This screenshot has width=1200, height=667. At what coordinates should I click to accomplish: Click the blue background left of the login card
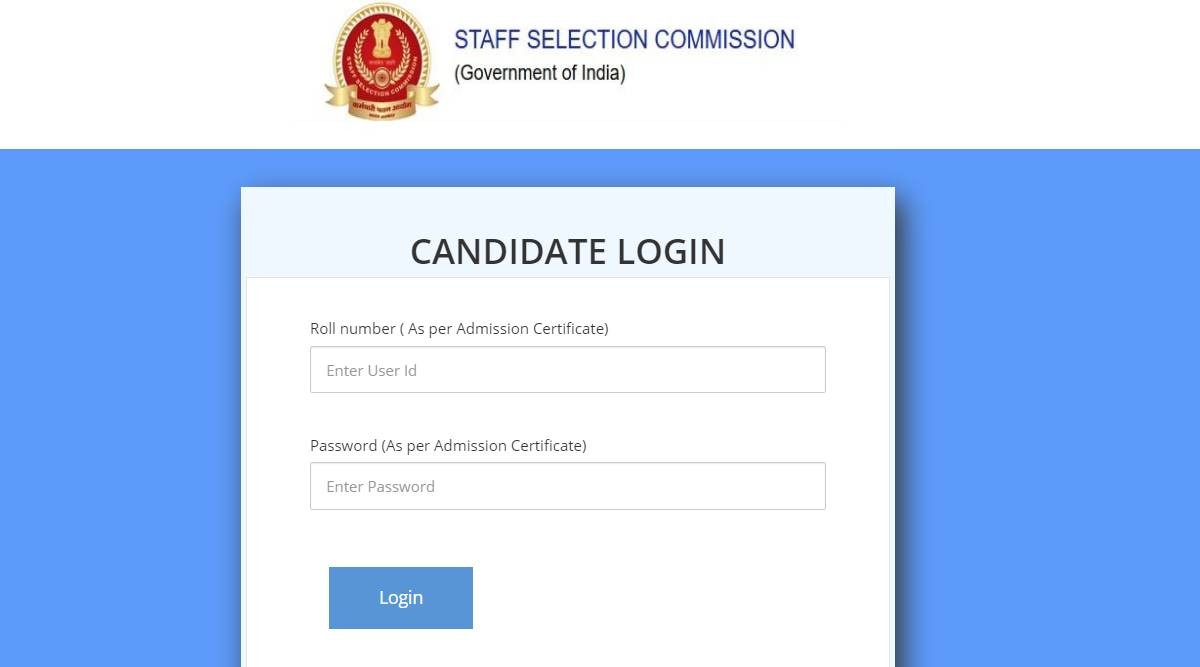(120, 400)
